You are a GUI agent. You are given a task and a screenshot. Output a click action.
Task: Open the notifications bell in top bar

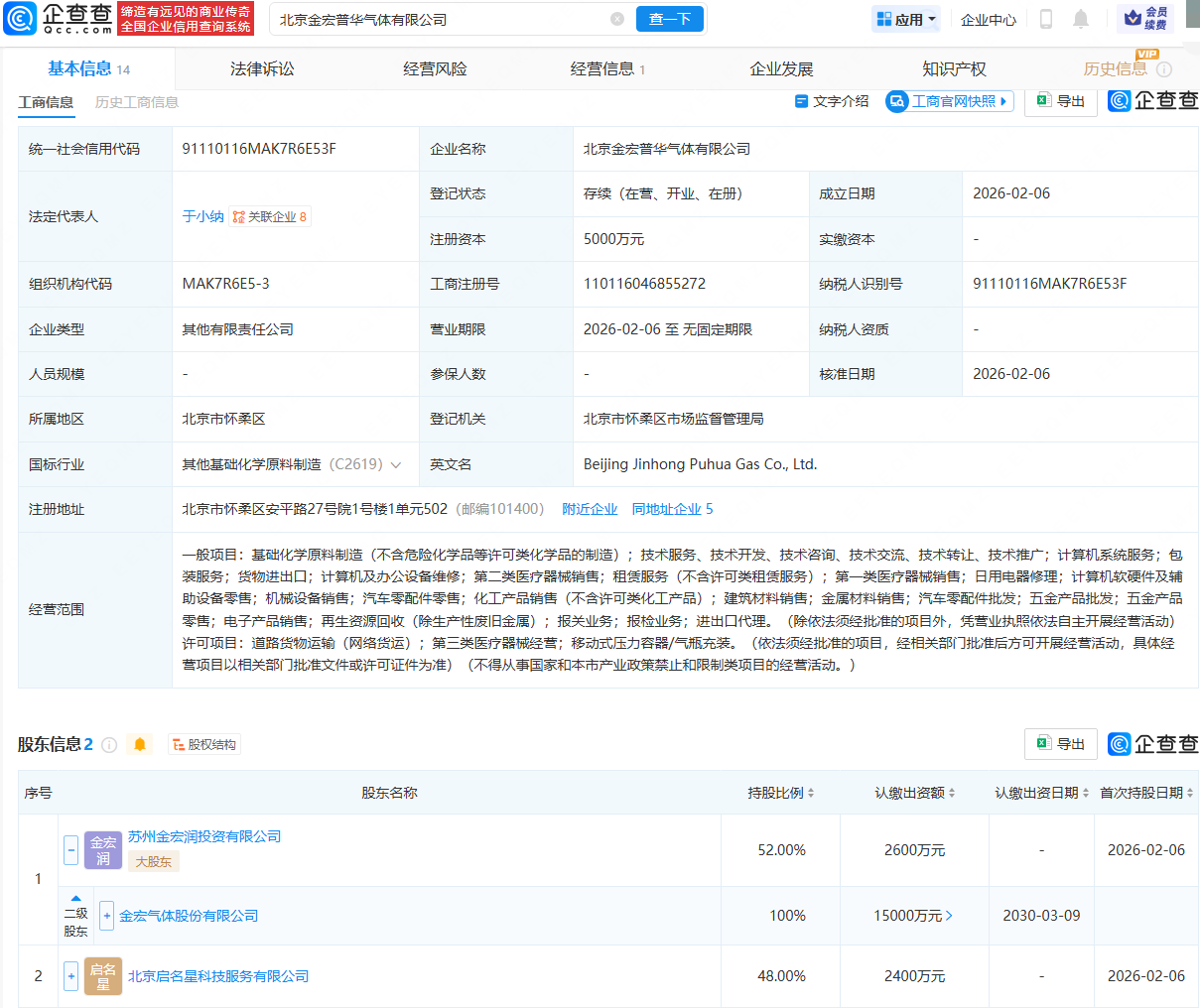[x=1080, y=18]
